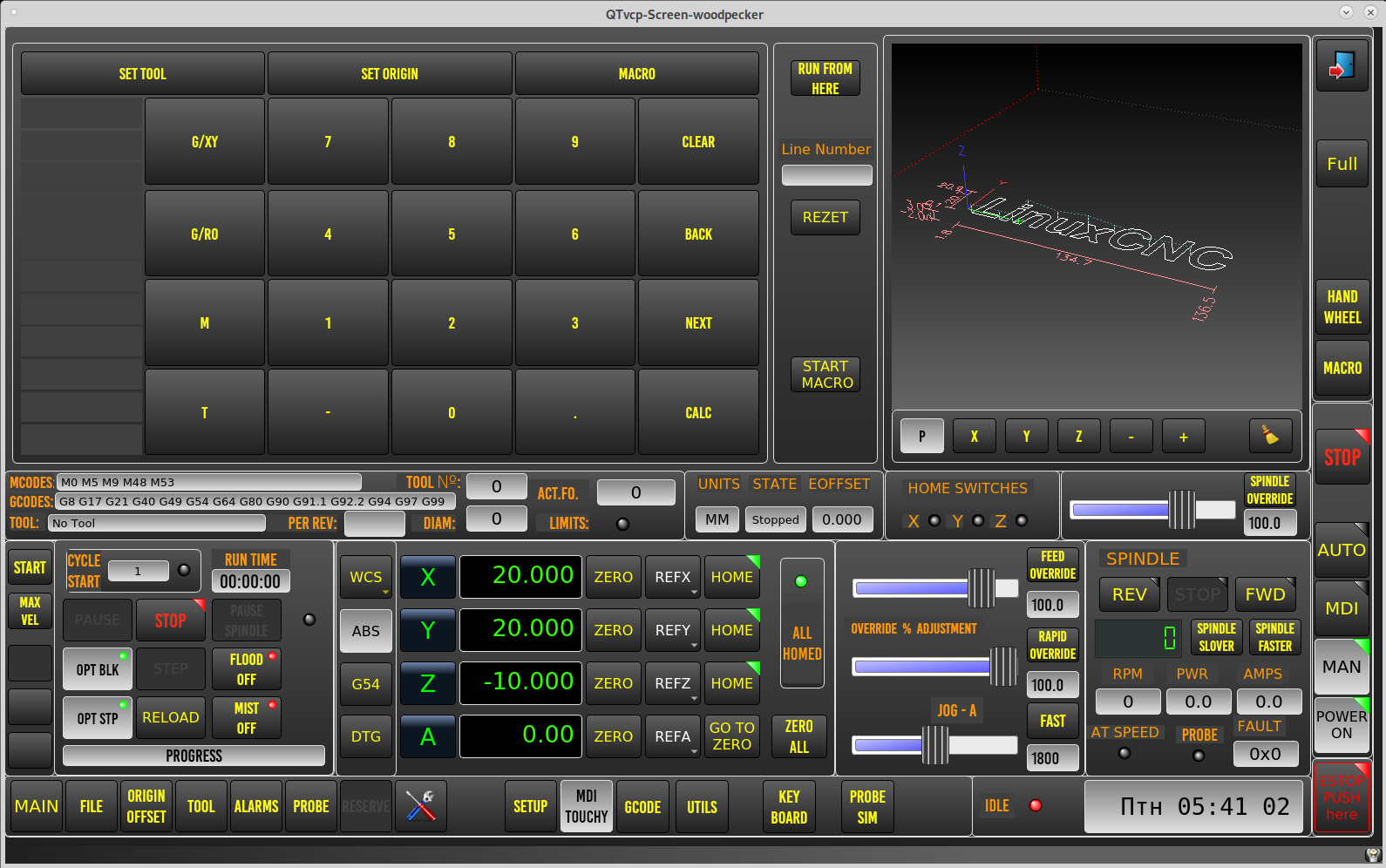1386x868 pixels.
Task: Select the X axis button
Action: tap(427, 577)
